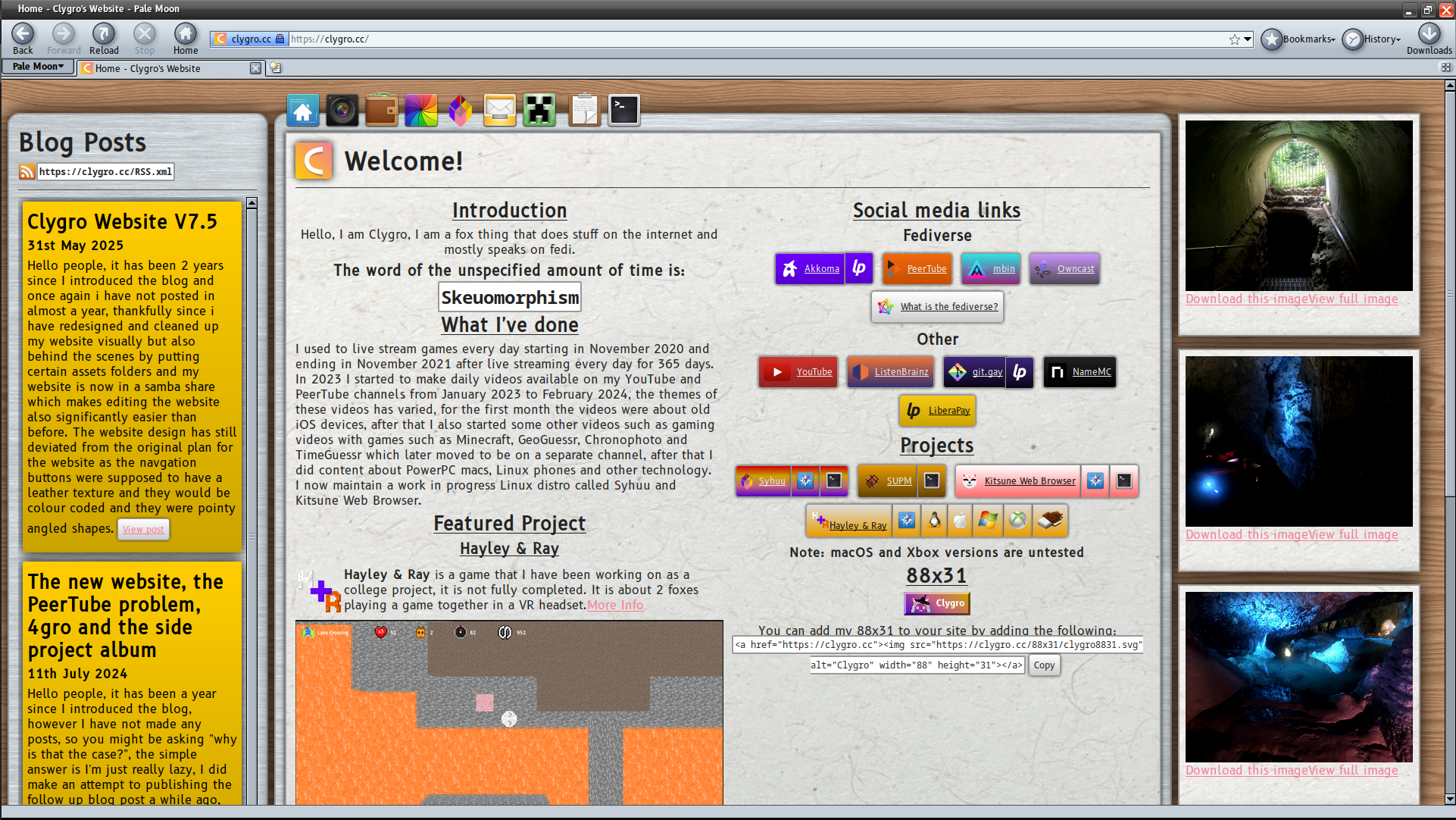Click the tunnel photo thumbnail
The width and height of the screenshot is (1456, 820).
(1298, 205)
